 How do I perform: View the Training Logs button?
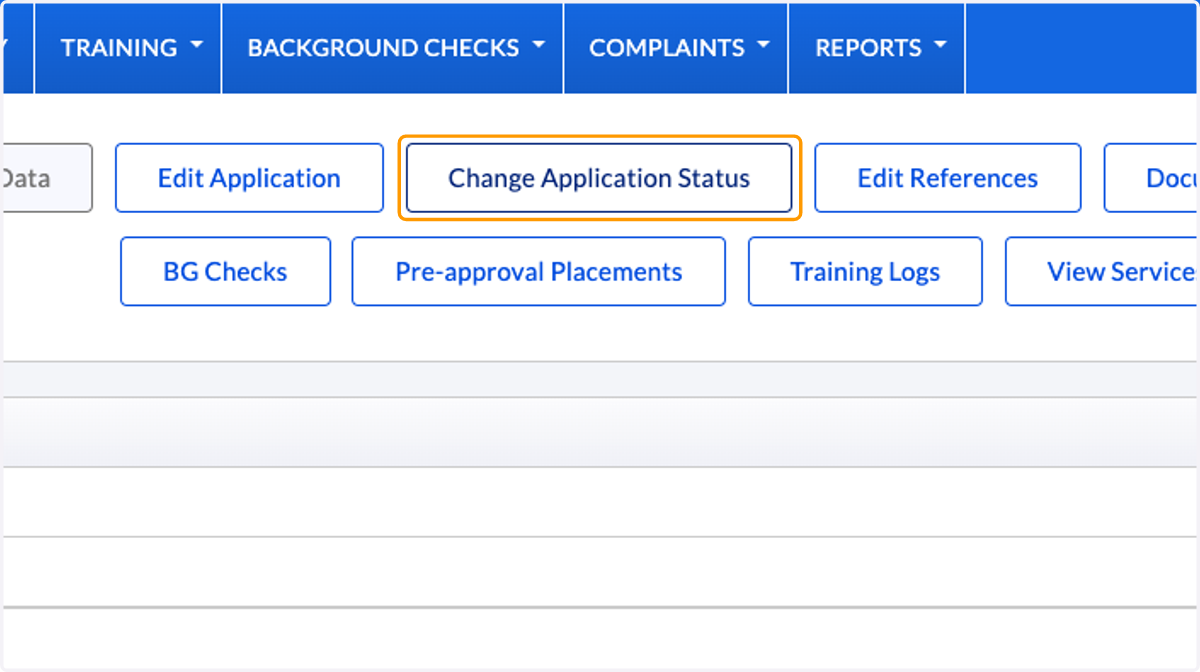[865, 271]
